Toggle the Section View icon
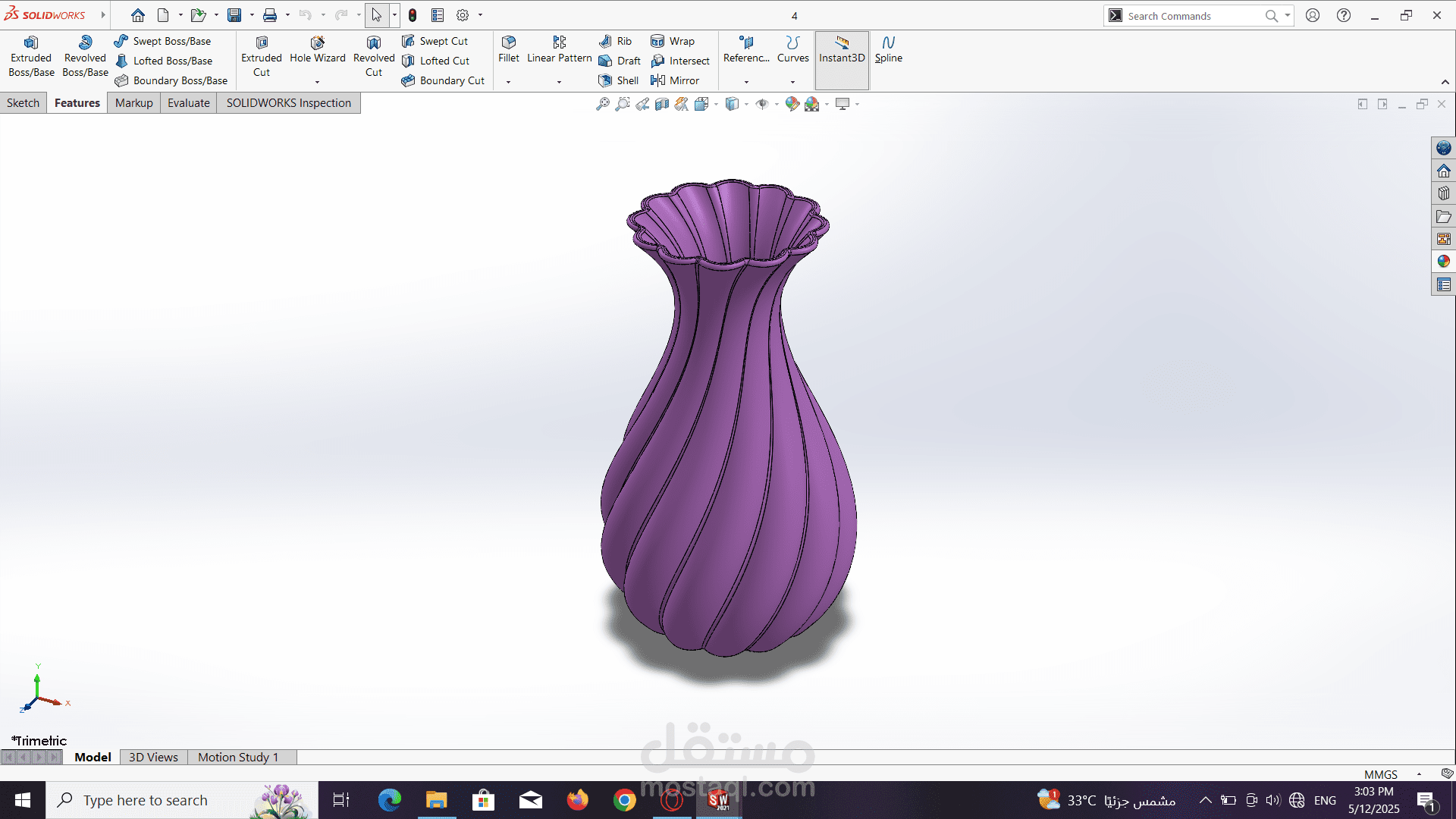The image size is (1456, 819). click(662, 104)
